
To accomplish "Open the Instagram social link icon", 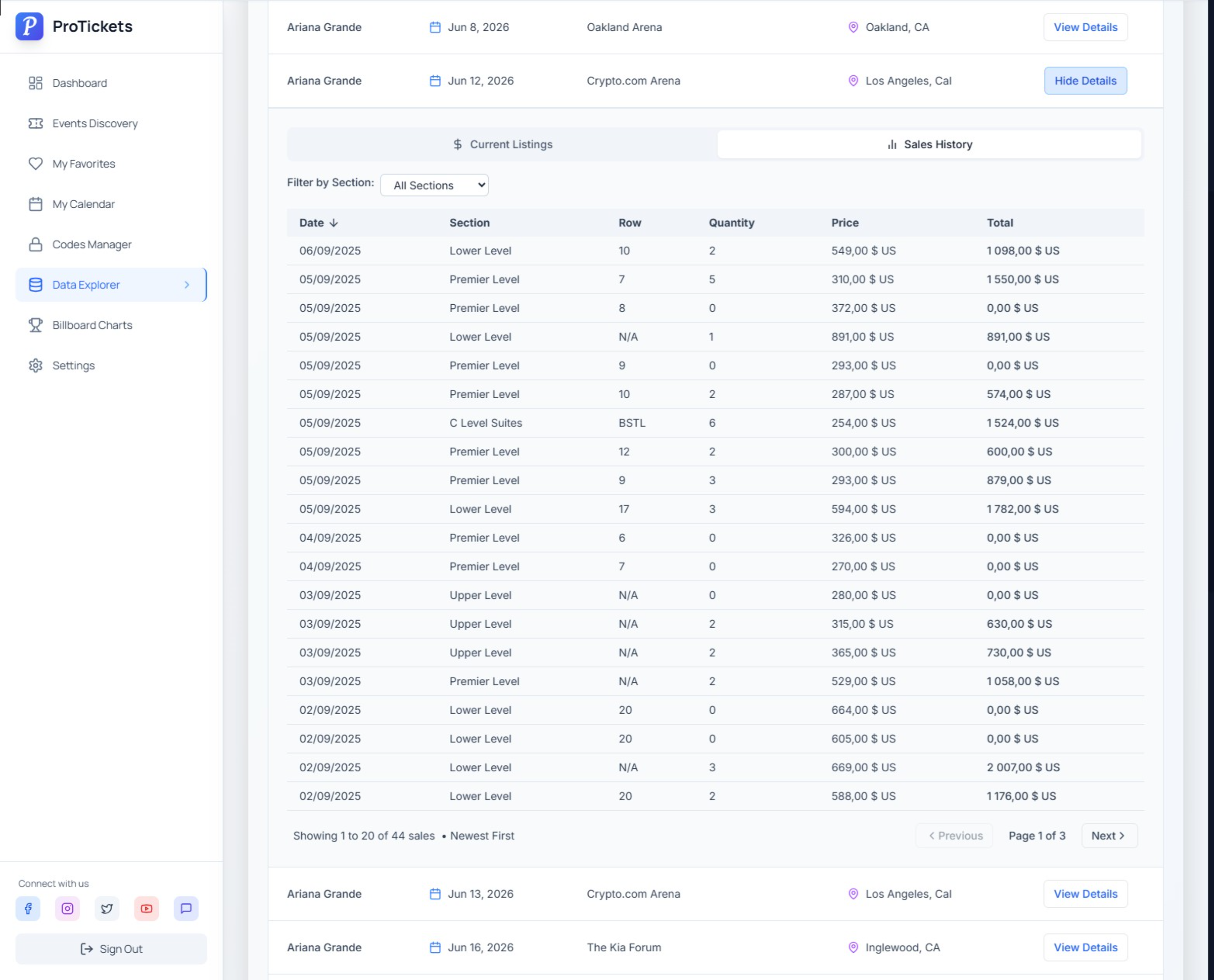I will pyautogui.click(x=67, y=908).
